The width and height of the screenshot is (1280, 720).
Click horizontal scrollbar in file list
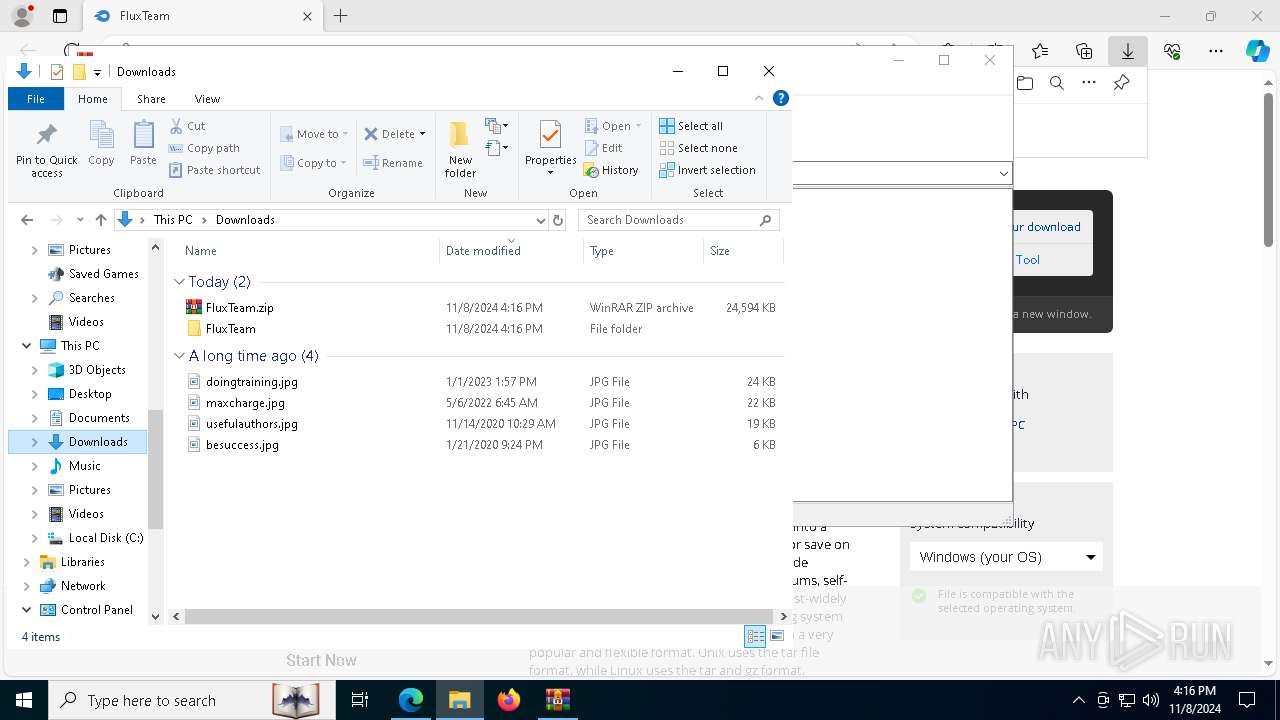coord(477,617)
